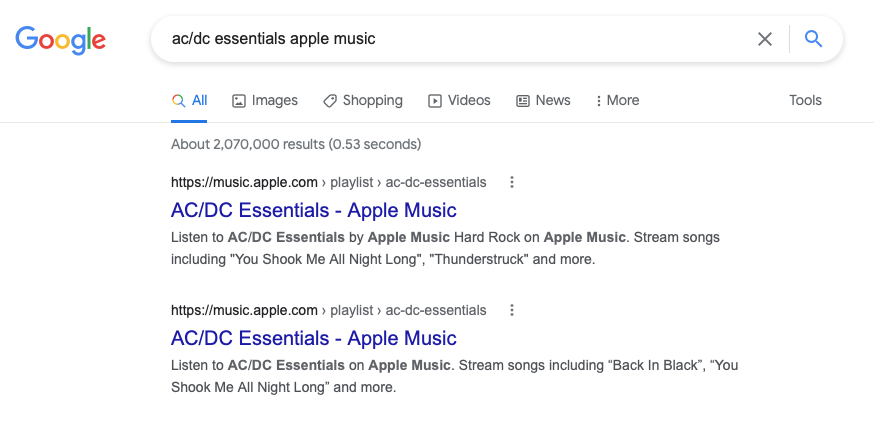Switch to the News tab
This screenshot has height=421, width=874.
pos(543,100)
